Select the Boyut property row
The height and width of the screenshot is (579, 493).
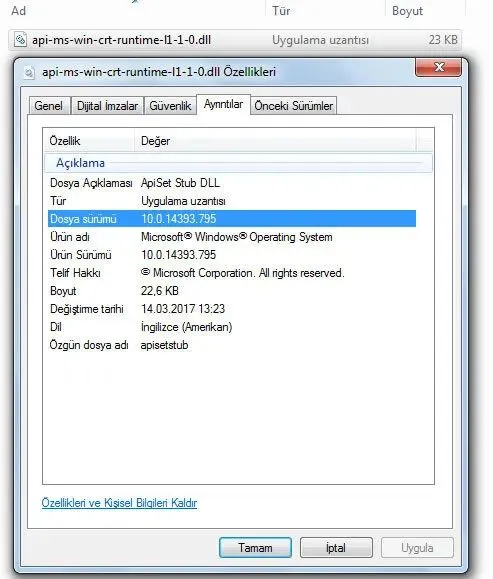click(232, 291)
